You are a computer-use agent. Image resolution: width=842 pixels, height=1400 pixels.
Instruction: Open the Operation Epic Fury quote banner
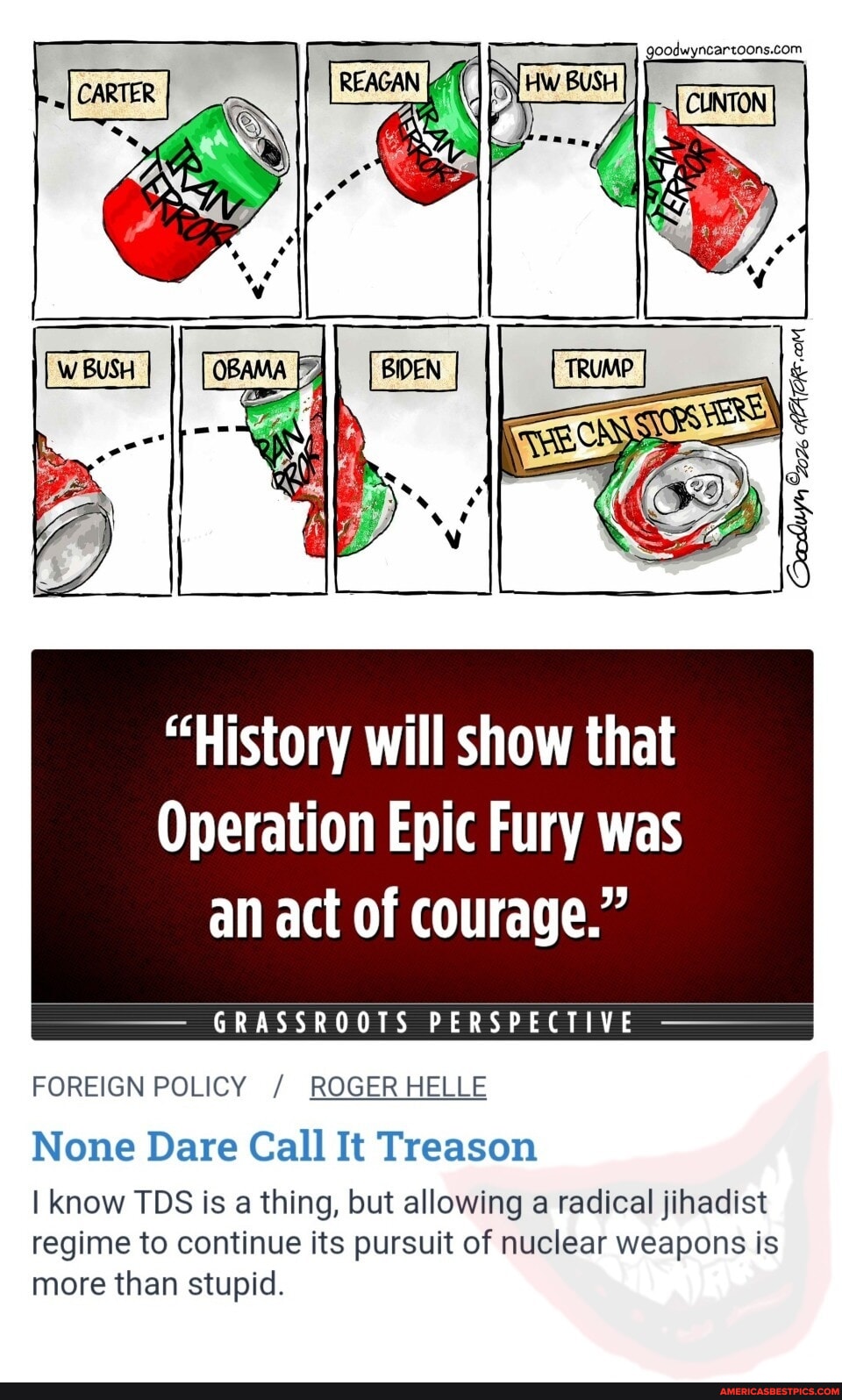[x=422, y=825]
